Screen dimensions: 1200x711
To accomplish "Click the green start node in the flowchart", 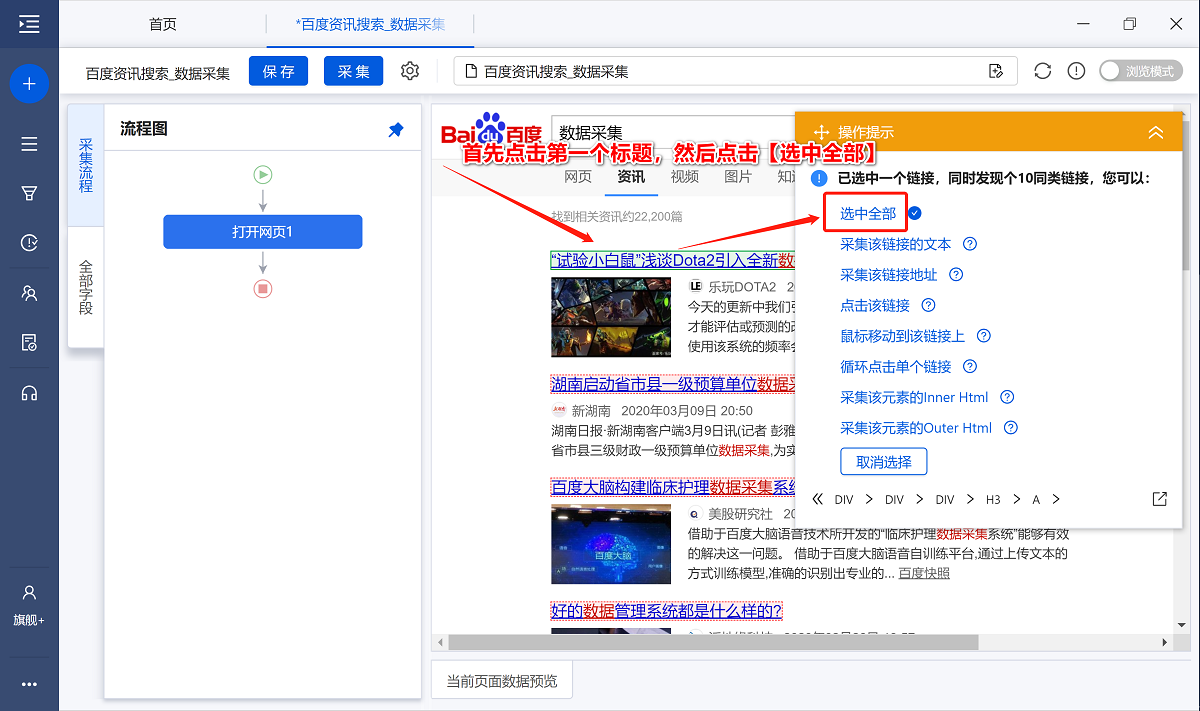I will click(x=263, y=175).
